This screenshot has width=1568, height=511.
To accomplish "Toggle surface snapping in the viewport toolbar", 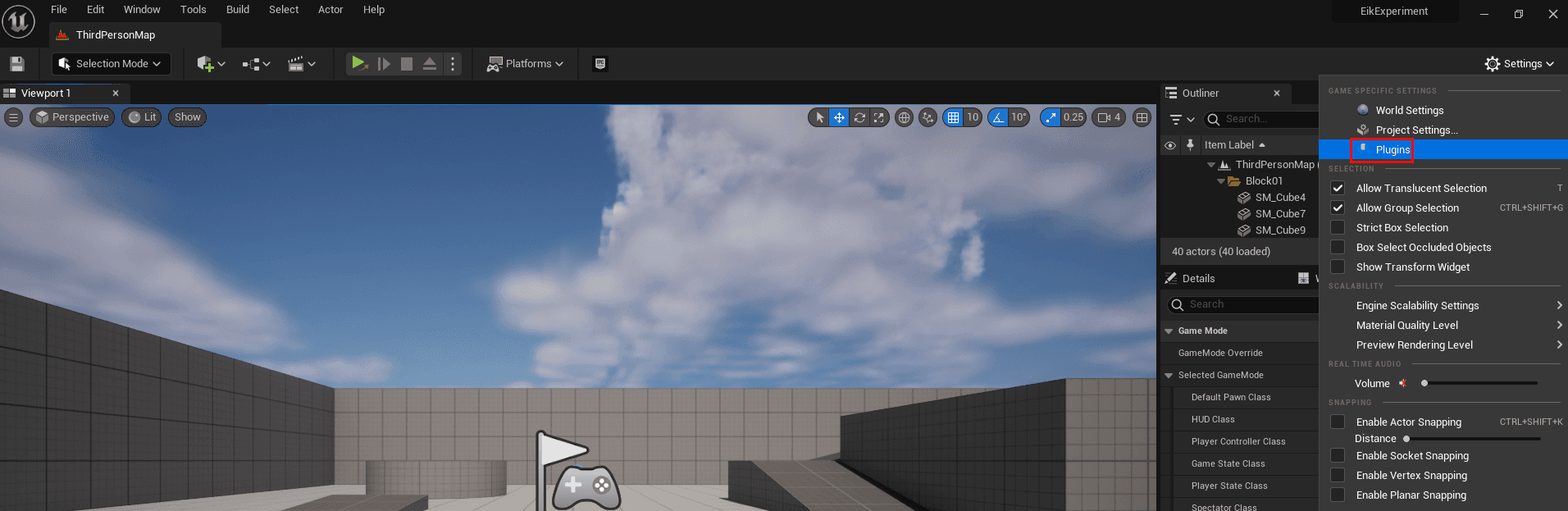I will (x=928, y=117).
